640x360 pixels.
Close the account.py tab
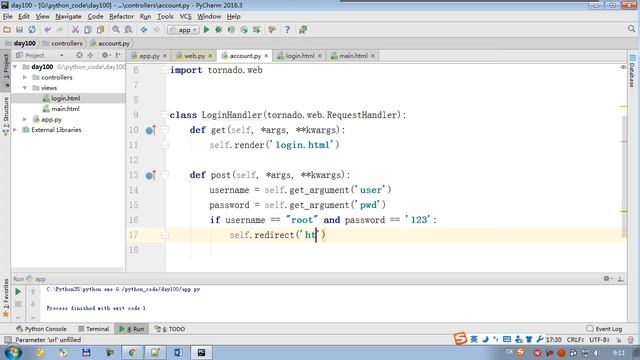click(266, 56)
